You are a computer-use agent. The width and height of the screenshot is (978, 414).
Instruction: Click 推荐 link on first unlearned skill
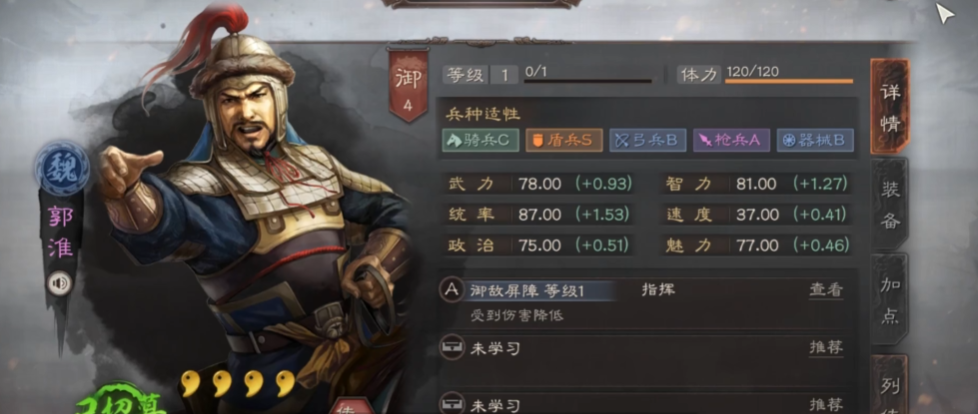(826, 347)
